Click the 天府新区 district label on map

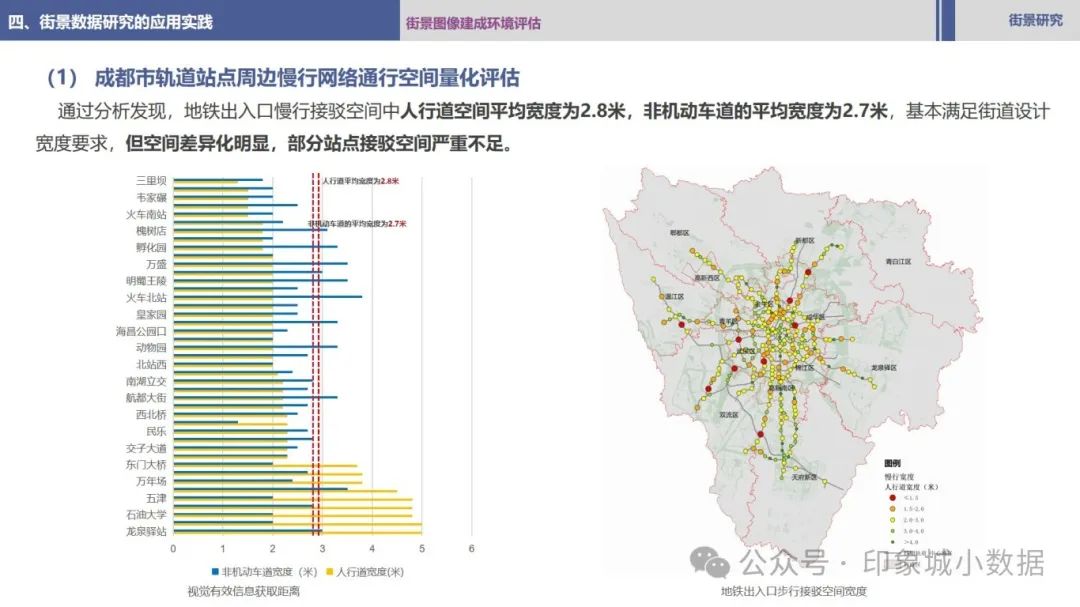[804, 477]
